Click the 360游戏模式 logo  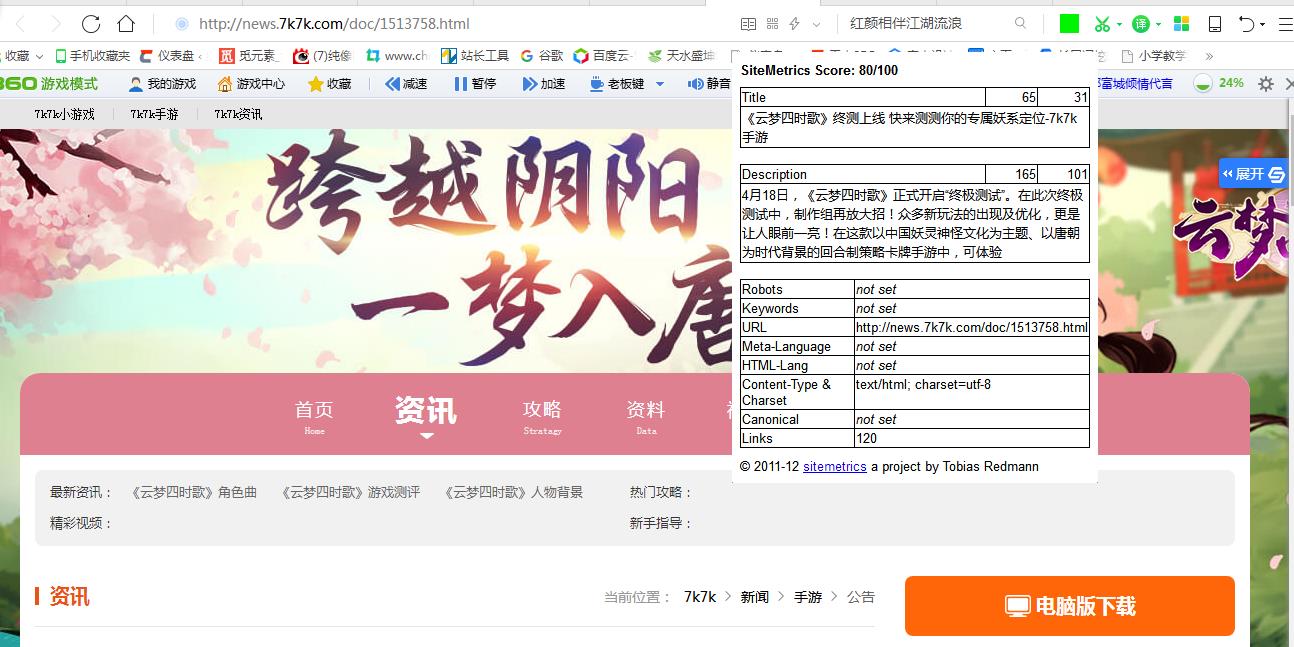[49, 84]
